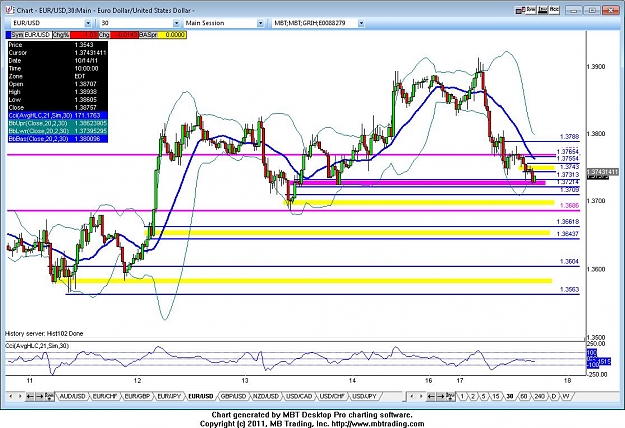This screenshot has width=625, height=428.
Task: Click the 1.3686 magenta level label
Action: [570, 206]
